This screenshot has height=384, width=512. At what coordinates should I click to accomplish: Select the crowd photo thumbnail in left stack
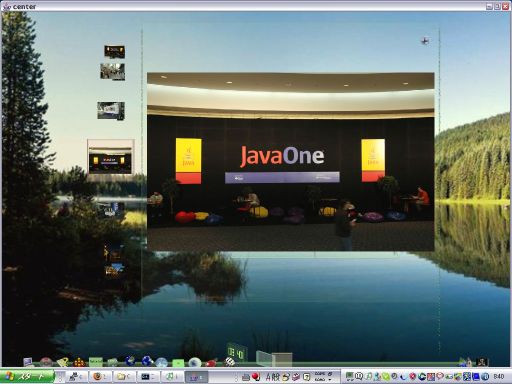point(113,72)
